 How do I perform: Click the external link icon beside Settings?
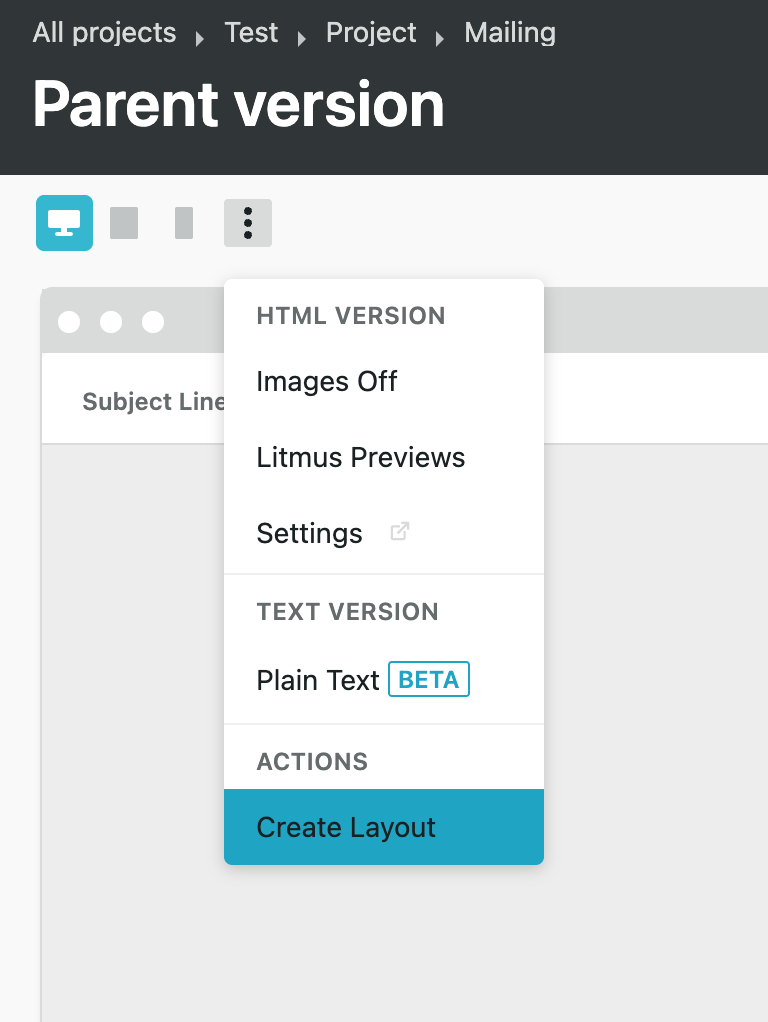click(399, 532)
